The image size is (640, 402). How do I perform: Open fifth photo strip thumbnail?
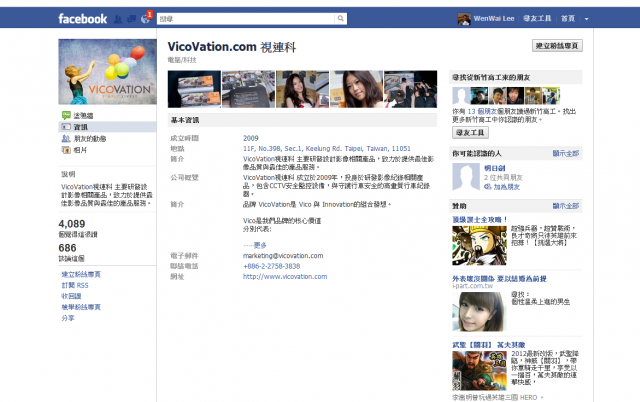[410, 89]
